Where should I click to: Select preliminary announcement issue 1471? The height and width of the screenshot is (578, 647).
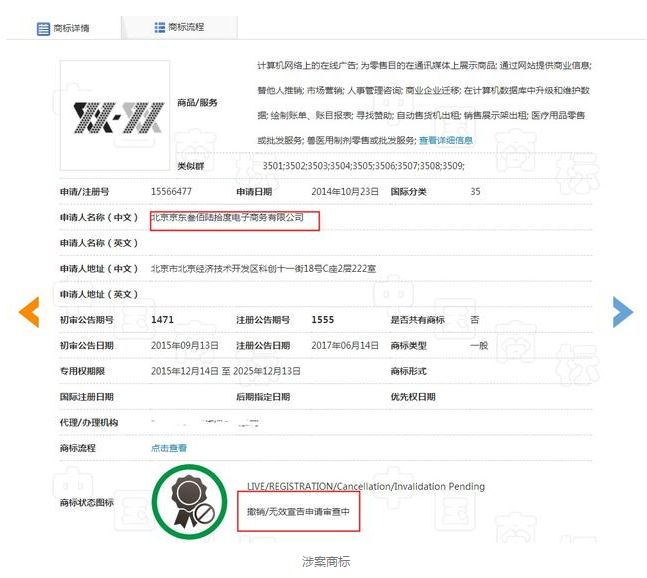pyautogui.click(x=163, y=320)
